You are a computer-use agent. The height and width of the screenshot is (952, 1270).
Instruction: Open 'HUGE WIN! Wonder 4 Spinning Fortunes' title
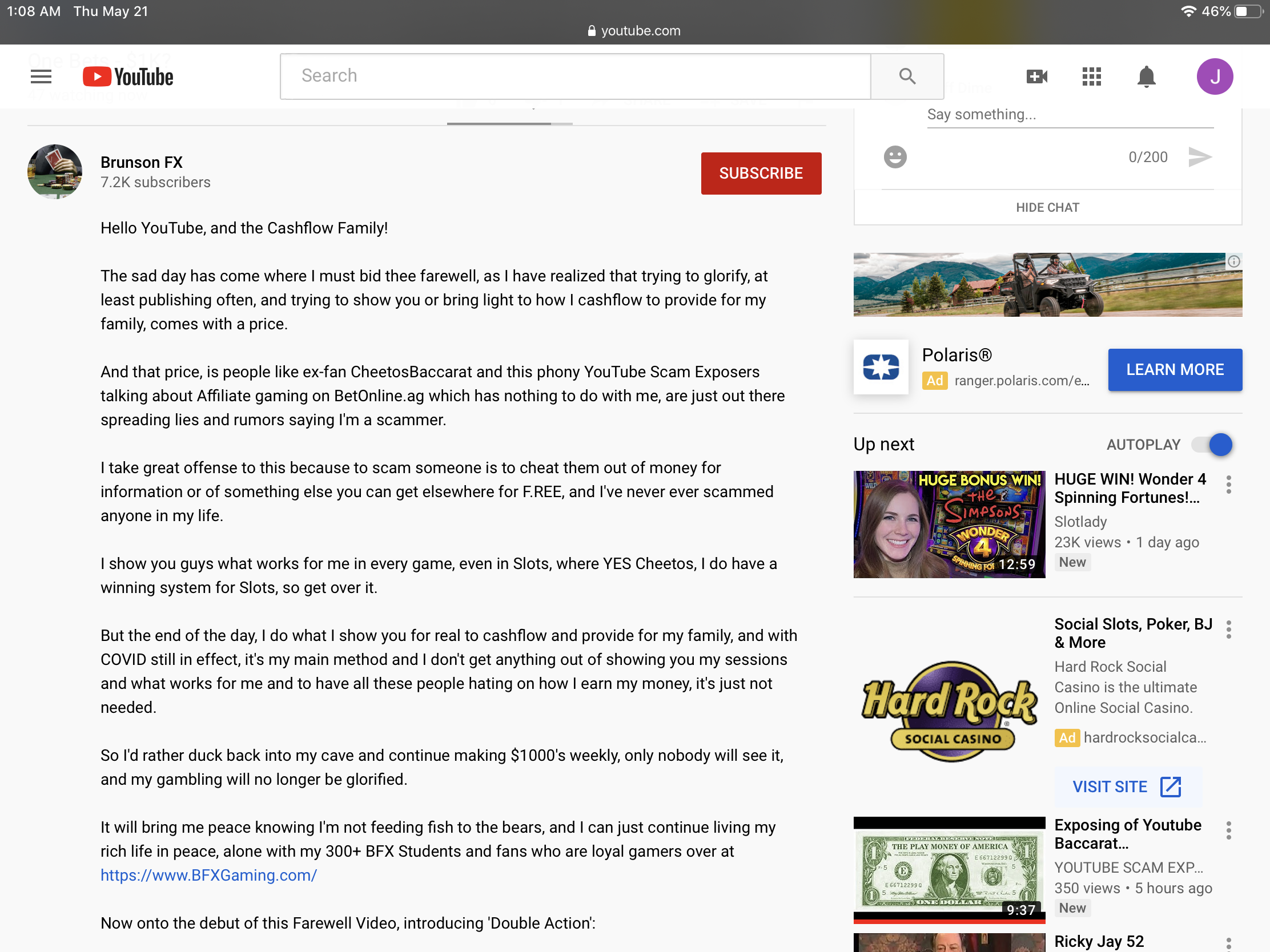pos(1131,489)
